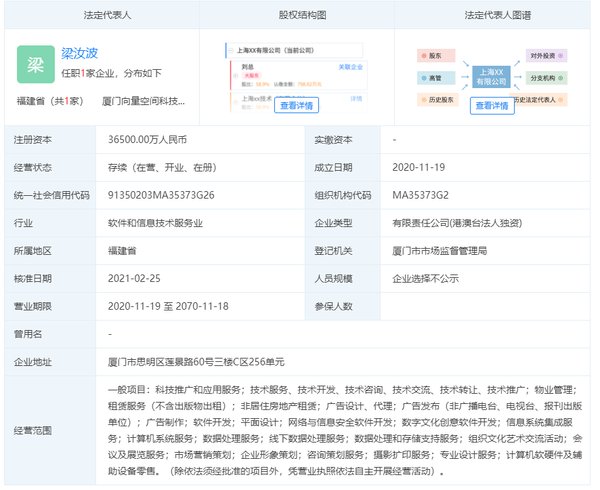Click staff size value 企业选择不公示
The image size is (600, 490).
(425, 278)
